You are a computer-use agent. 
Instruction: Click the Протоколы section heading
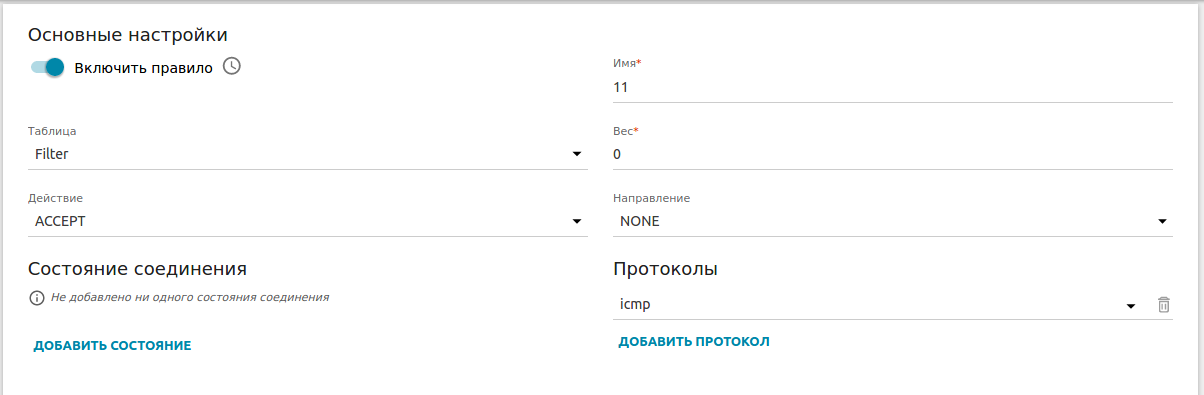coord(666,269)
